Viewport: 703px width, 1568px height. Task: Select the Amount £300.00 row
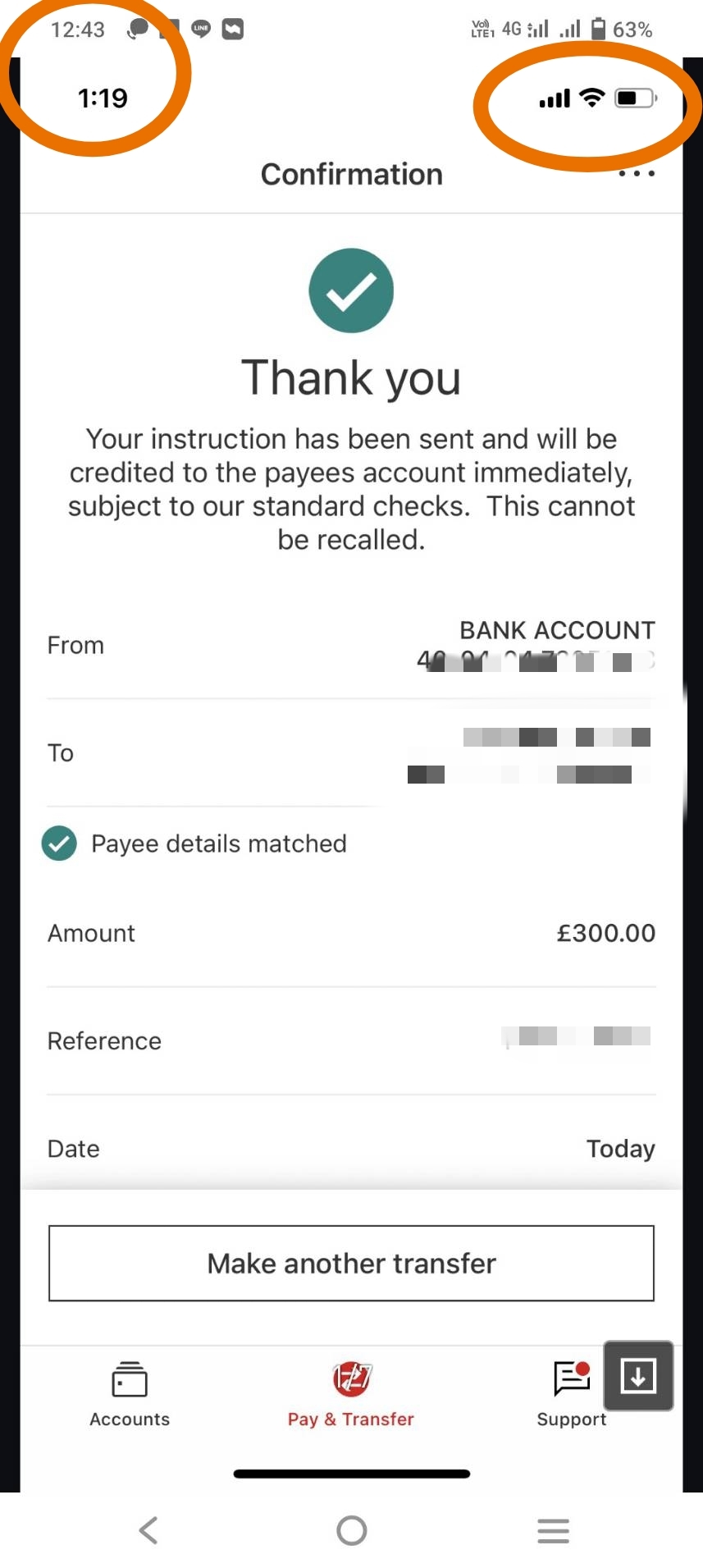point(351,933)
